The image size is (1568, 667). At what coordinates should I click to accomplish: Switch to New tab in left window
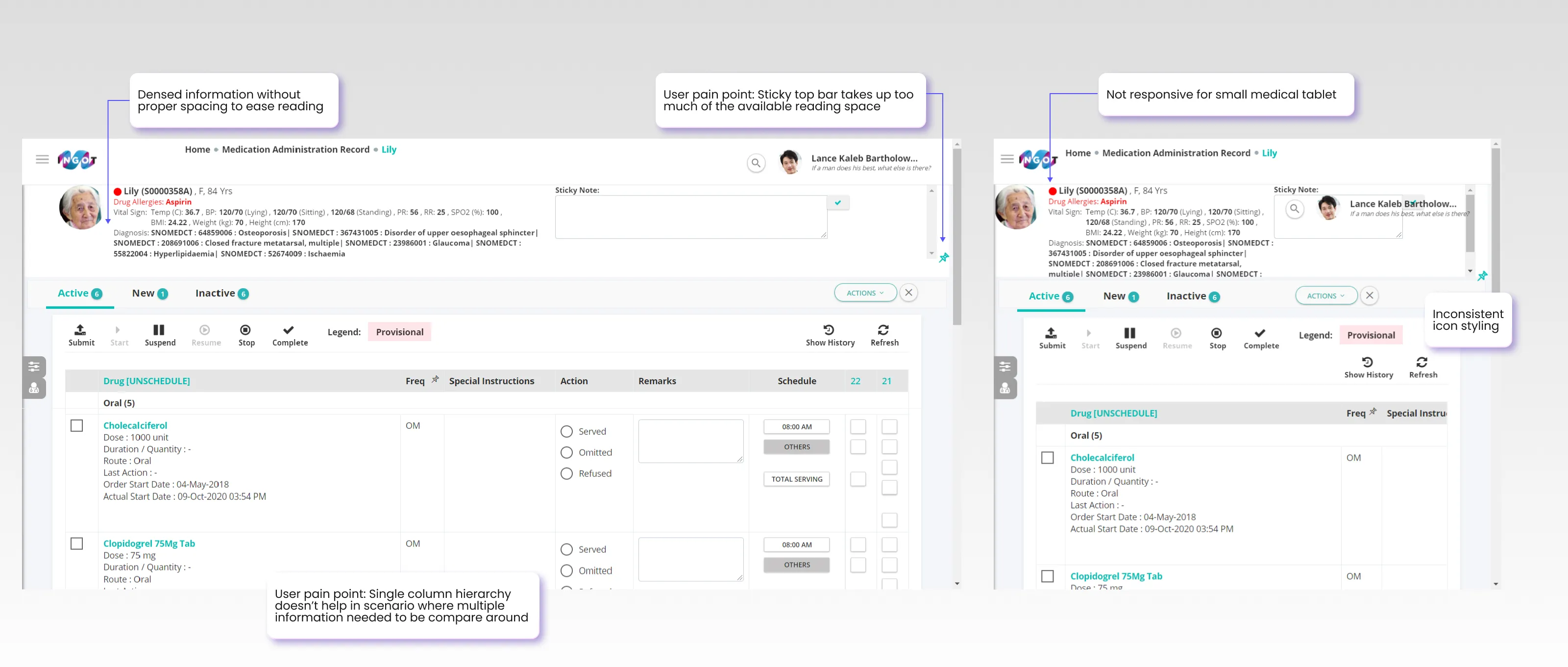coord(149,294)
